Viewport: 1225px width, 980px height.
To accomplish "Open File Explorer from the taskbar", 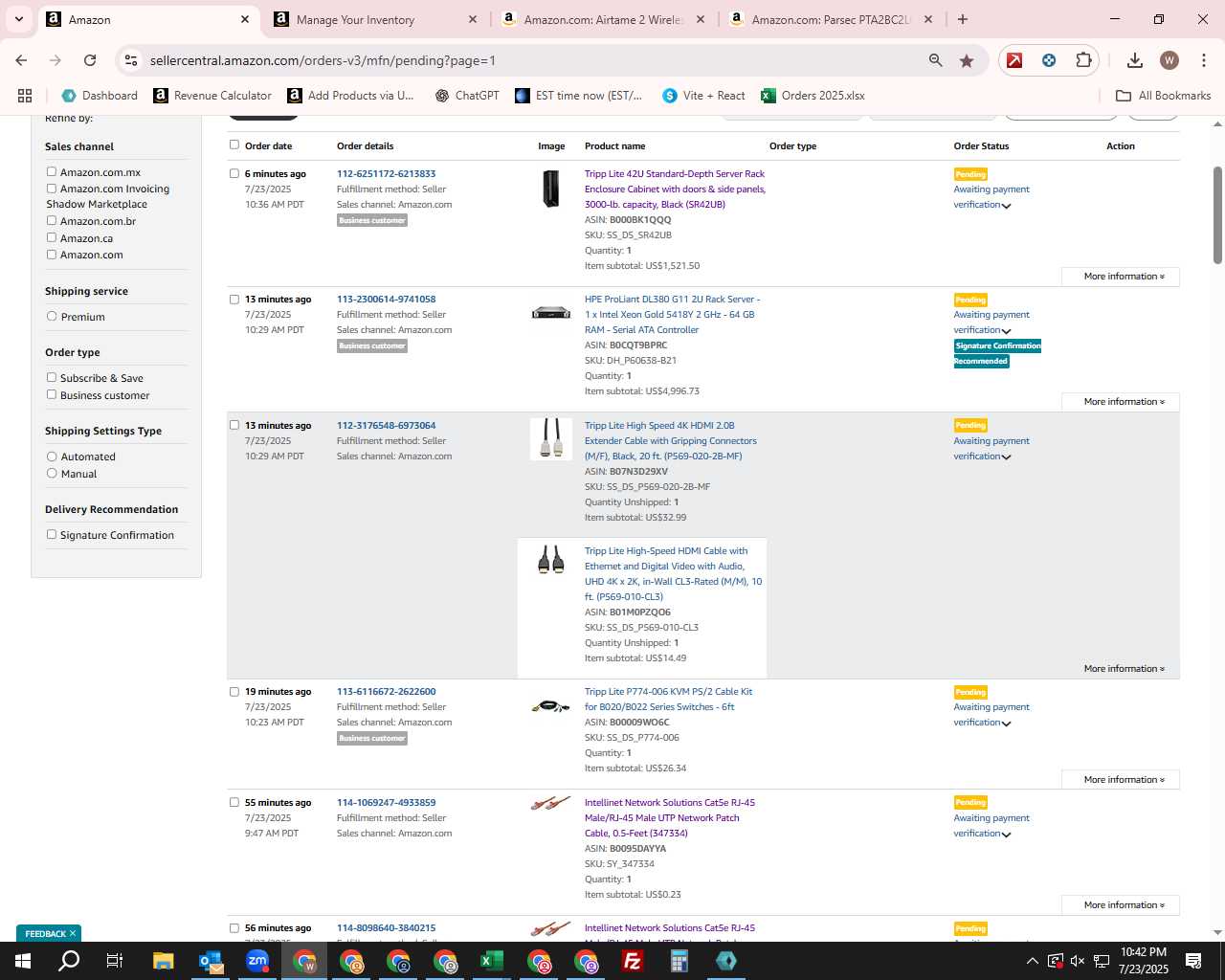I will click(x=164, y=961).
